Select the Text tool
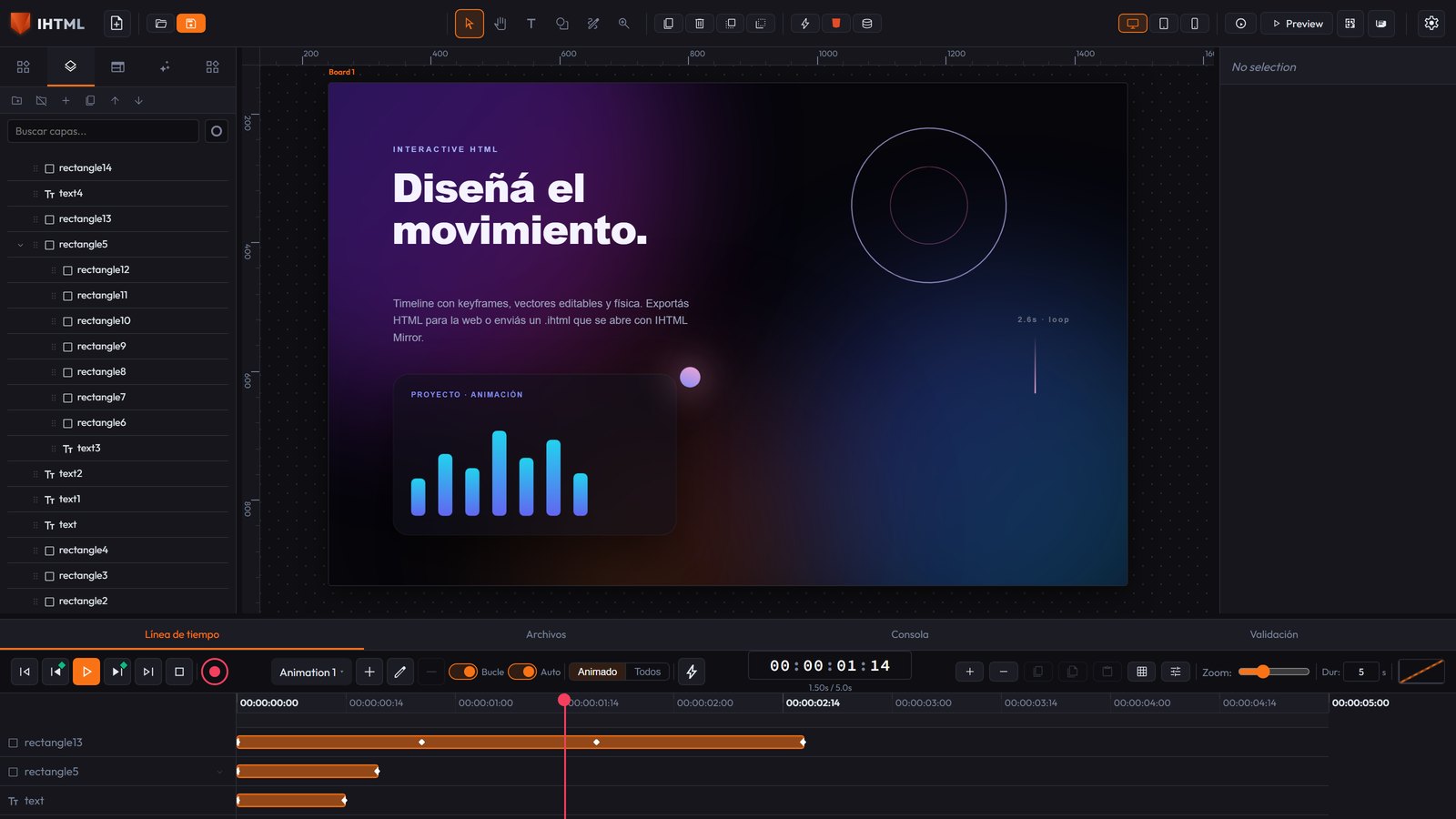The height and width of the screenshot is (819, 1456). (x=531, y=24)
